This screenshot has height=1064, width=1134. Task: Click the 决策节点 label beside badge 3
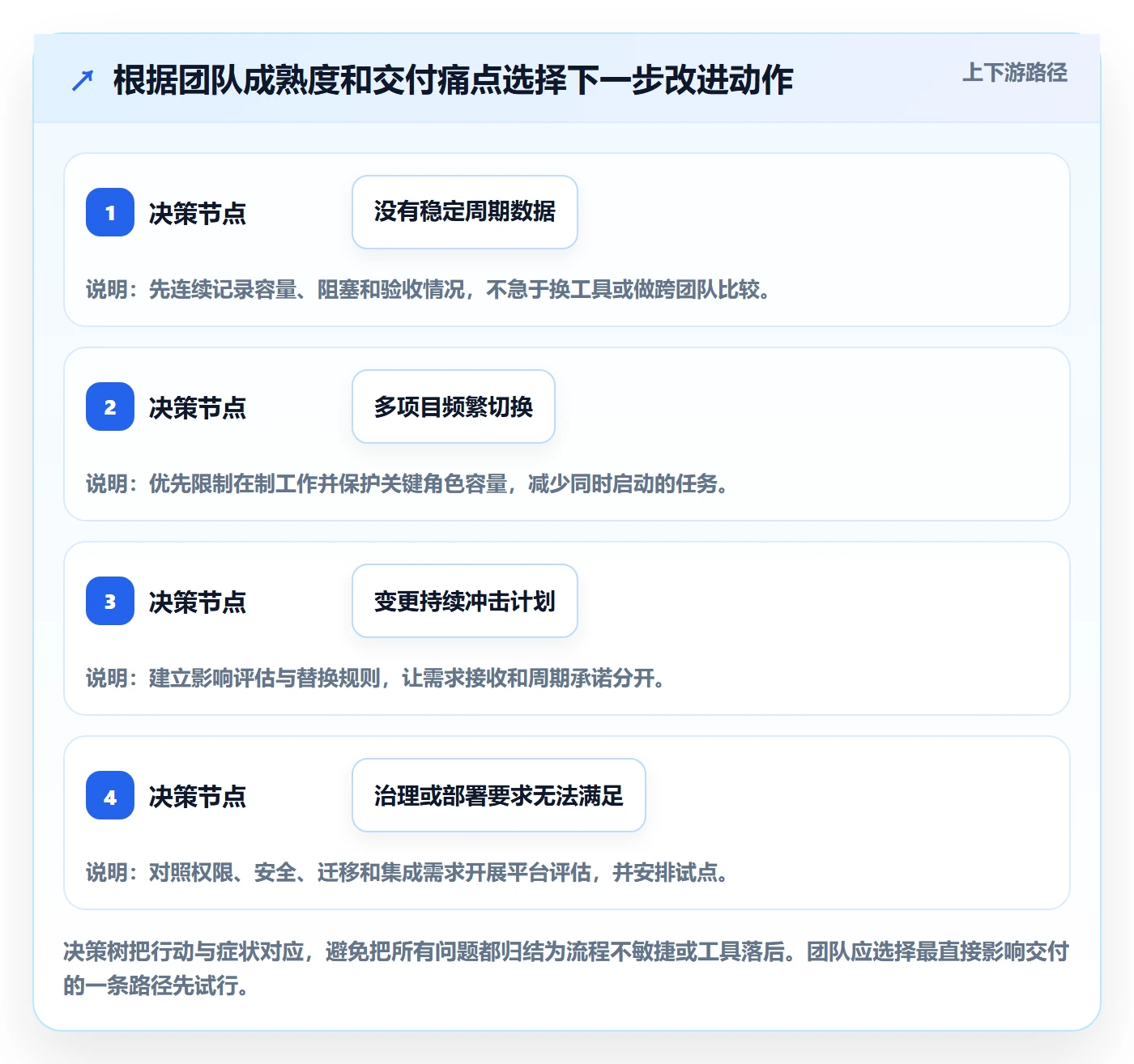[x=198, y=602]
